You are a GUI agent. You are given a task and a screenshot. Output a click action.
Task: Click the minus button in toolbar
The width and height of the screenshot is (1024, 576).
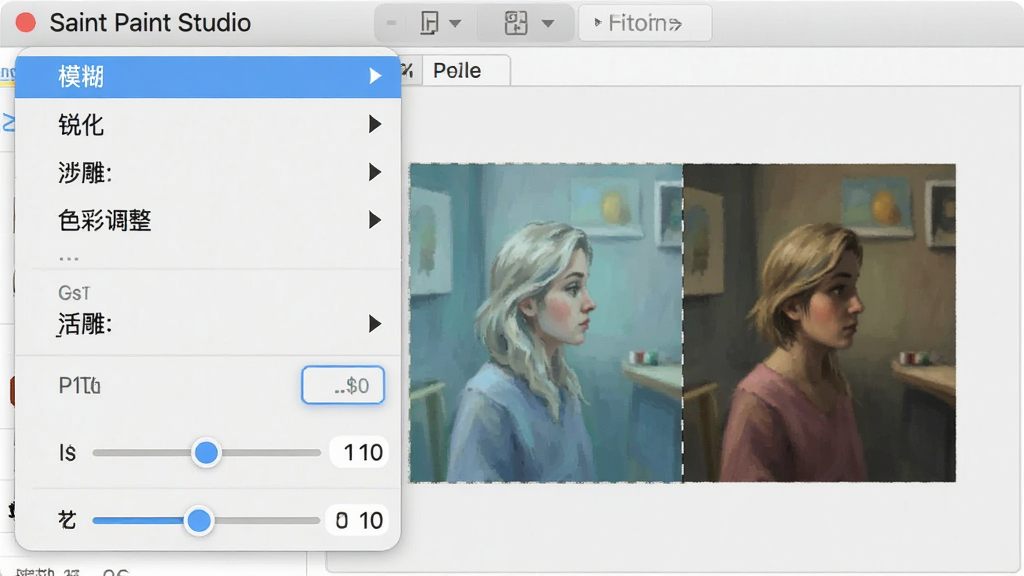click(391, 23)
